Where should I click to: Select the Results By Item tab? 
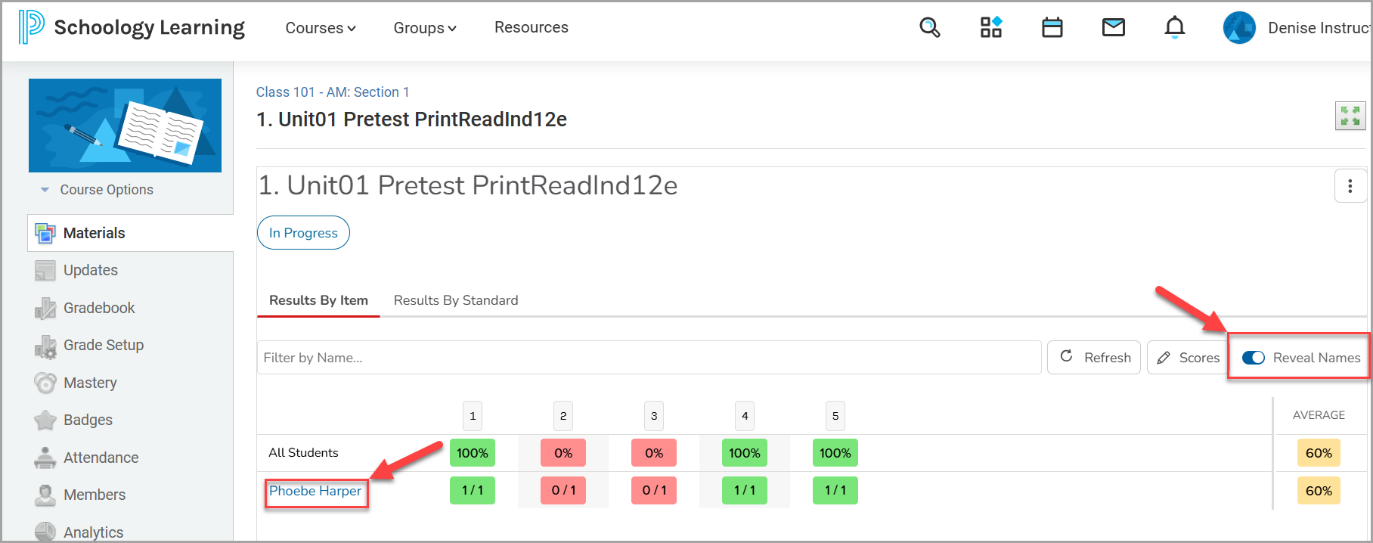point(319,300)
